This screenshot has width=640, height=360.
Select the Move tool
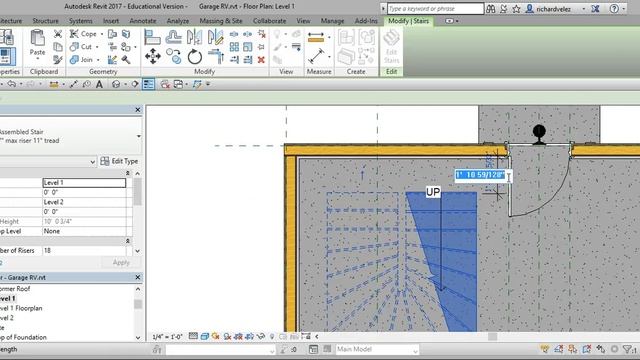(152, 56)
